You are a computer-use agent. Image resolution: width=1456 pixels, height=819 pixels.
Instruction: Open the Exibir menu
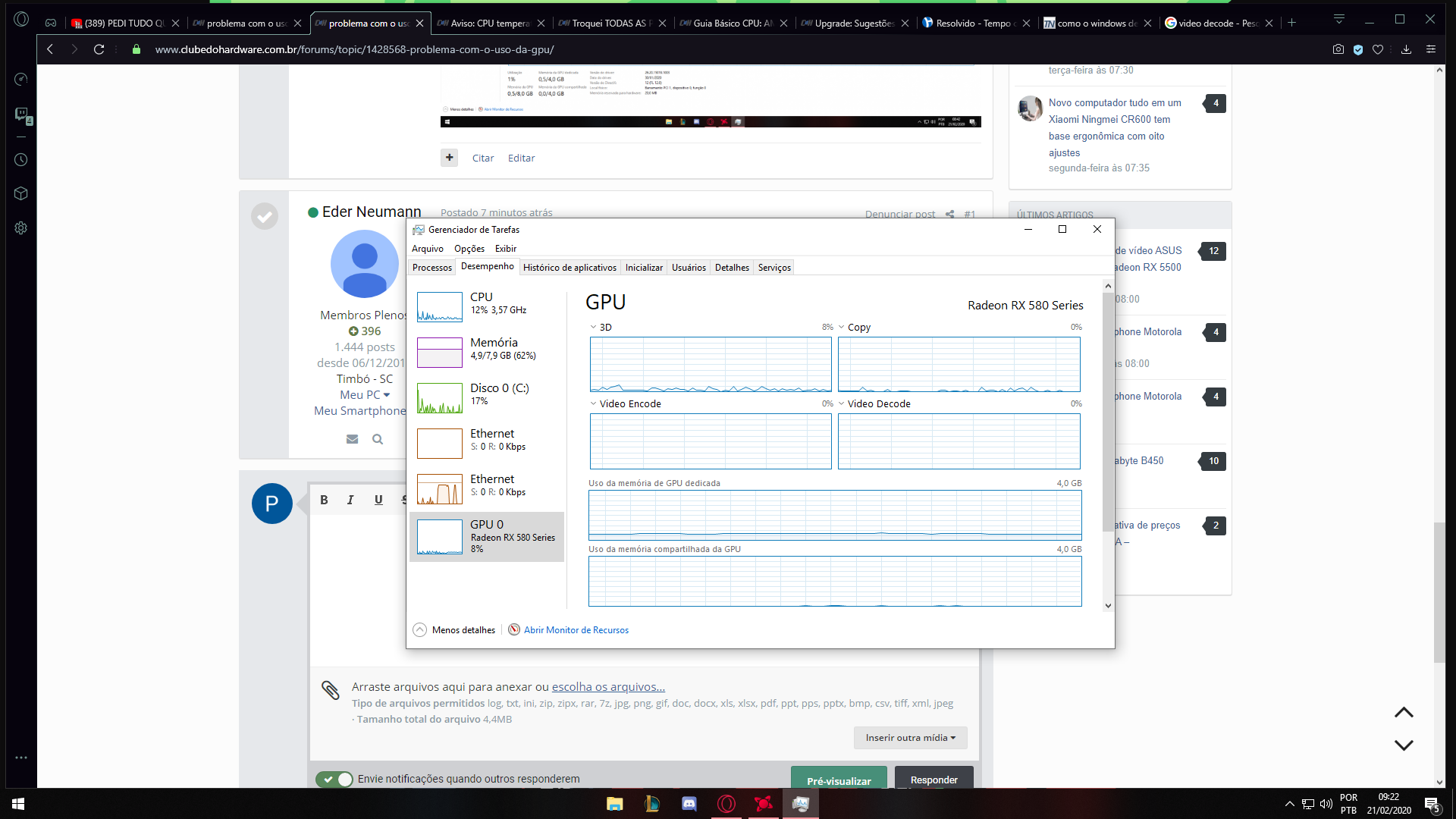pyautogui.click(x=506, y=249)
